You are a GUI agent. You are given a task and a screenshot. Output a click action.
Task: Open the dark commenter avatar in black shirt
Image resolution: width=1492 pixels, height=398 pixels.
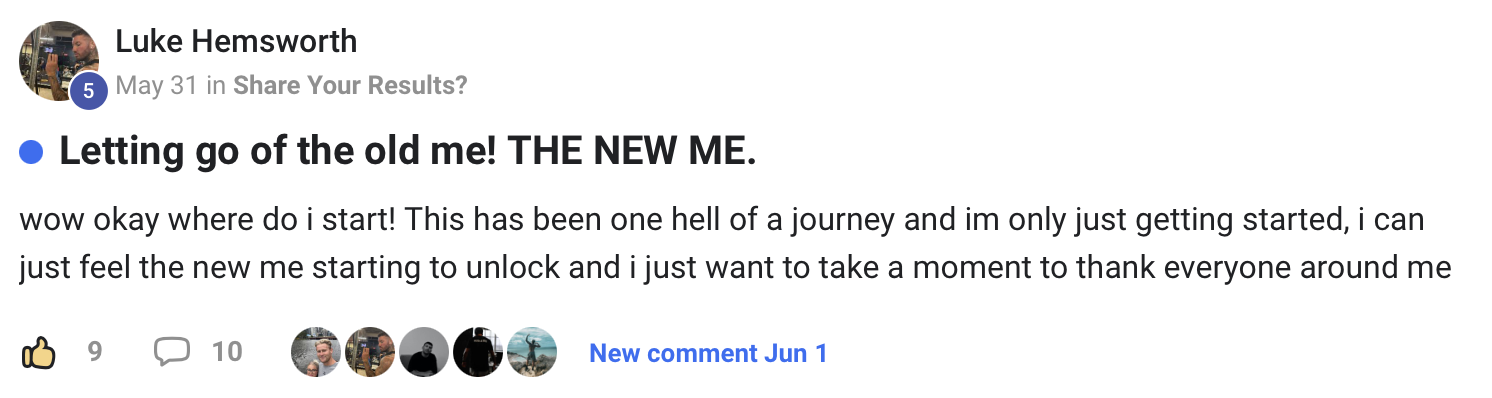pyautogui.click(x=477, y=352)
